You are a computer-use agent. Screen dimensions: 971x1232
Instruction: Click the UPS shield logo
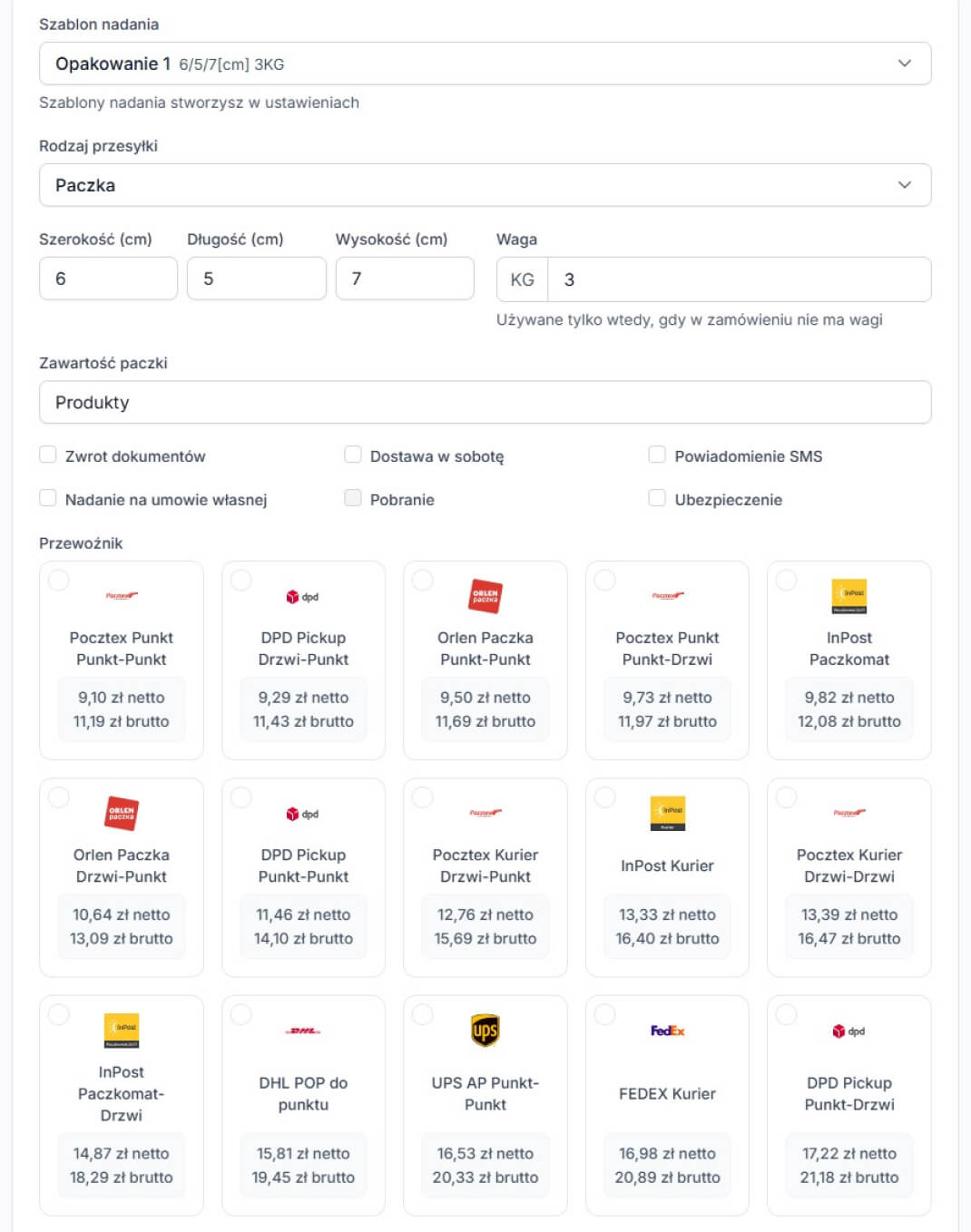[485, 1031]
